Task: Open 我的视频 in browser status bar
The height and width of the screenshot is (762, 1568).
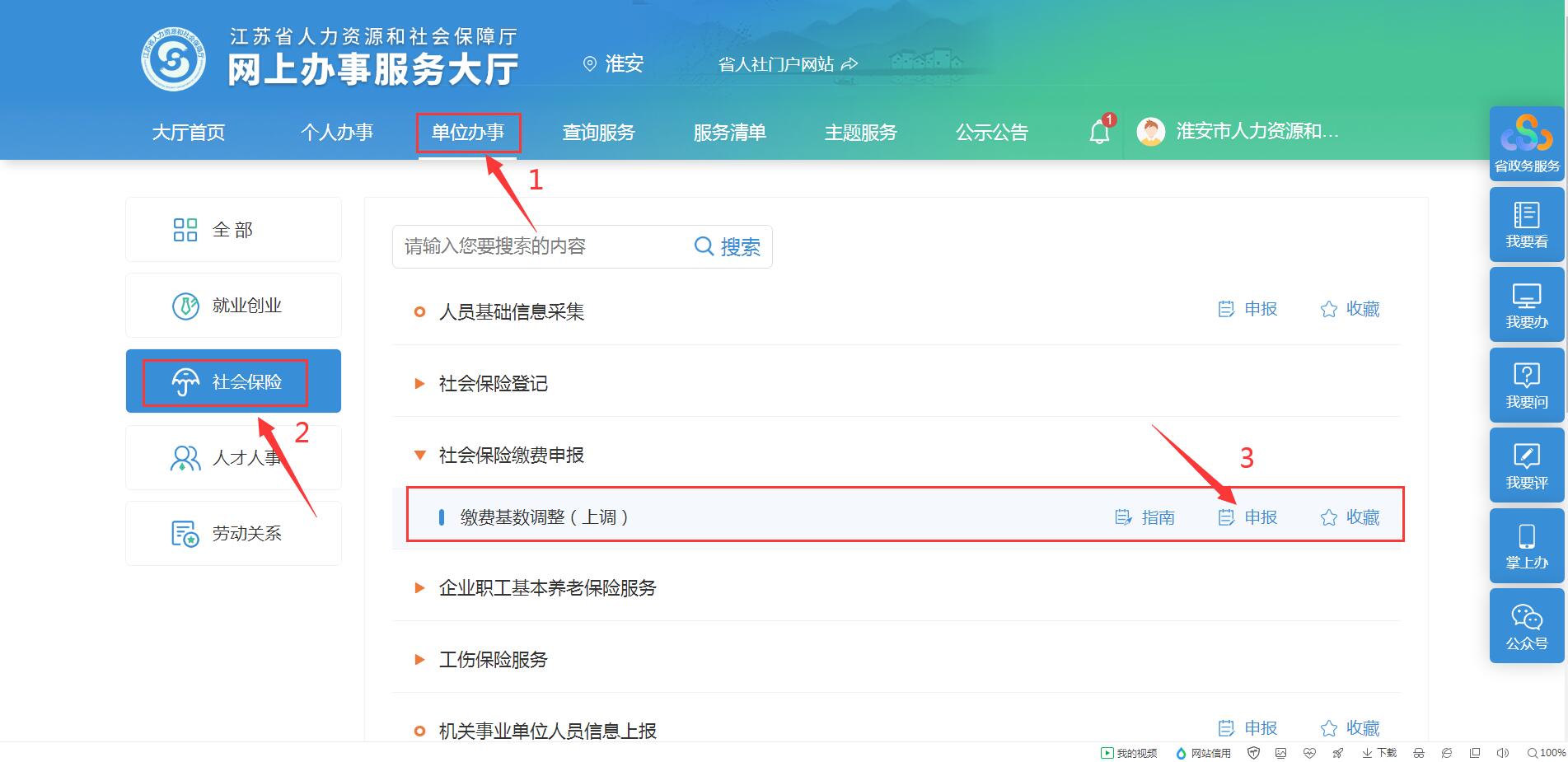Action: (x=1129, y=753)
